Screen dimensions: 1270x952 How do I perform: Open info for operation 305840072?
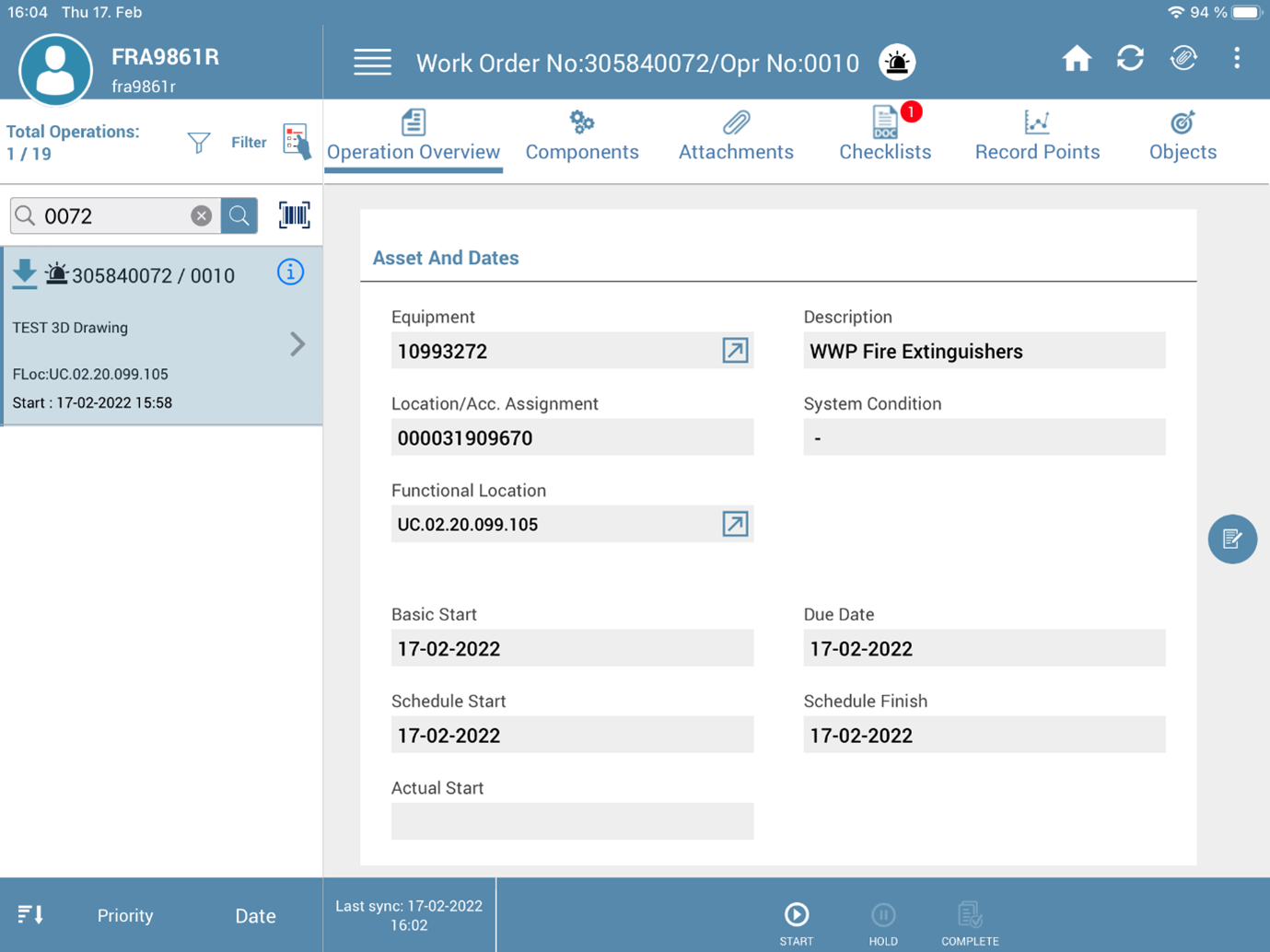pyautogui.click(x=290, y=273)
